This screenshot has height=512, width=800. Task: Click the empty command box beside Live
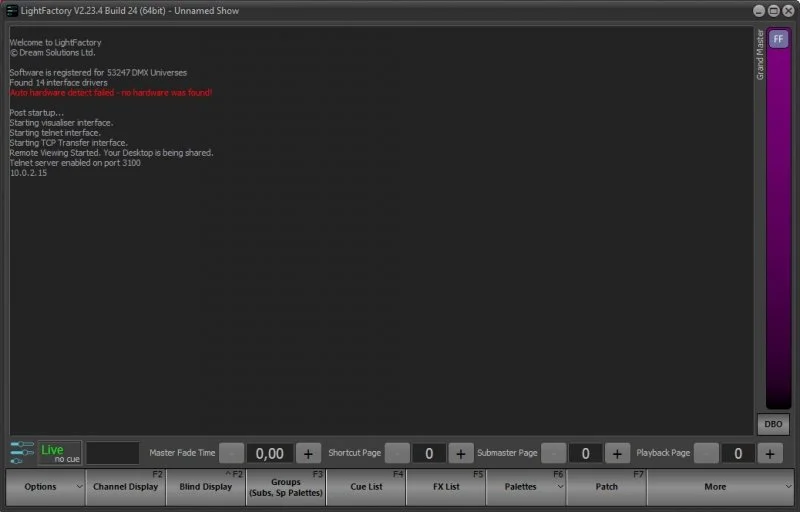coord(113,453)
